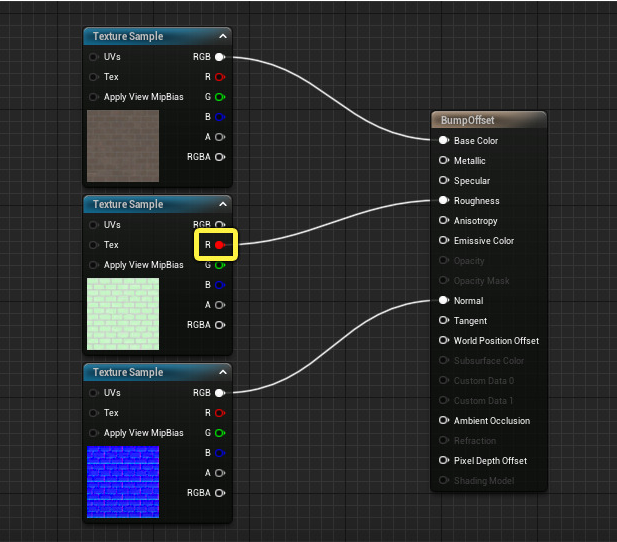Click World Position Offset input pin

[x=444, y=340]
